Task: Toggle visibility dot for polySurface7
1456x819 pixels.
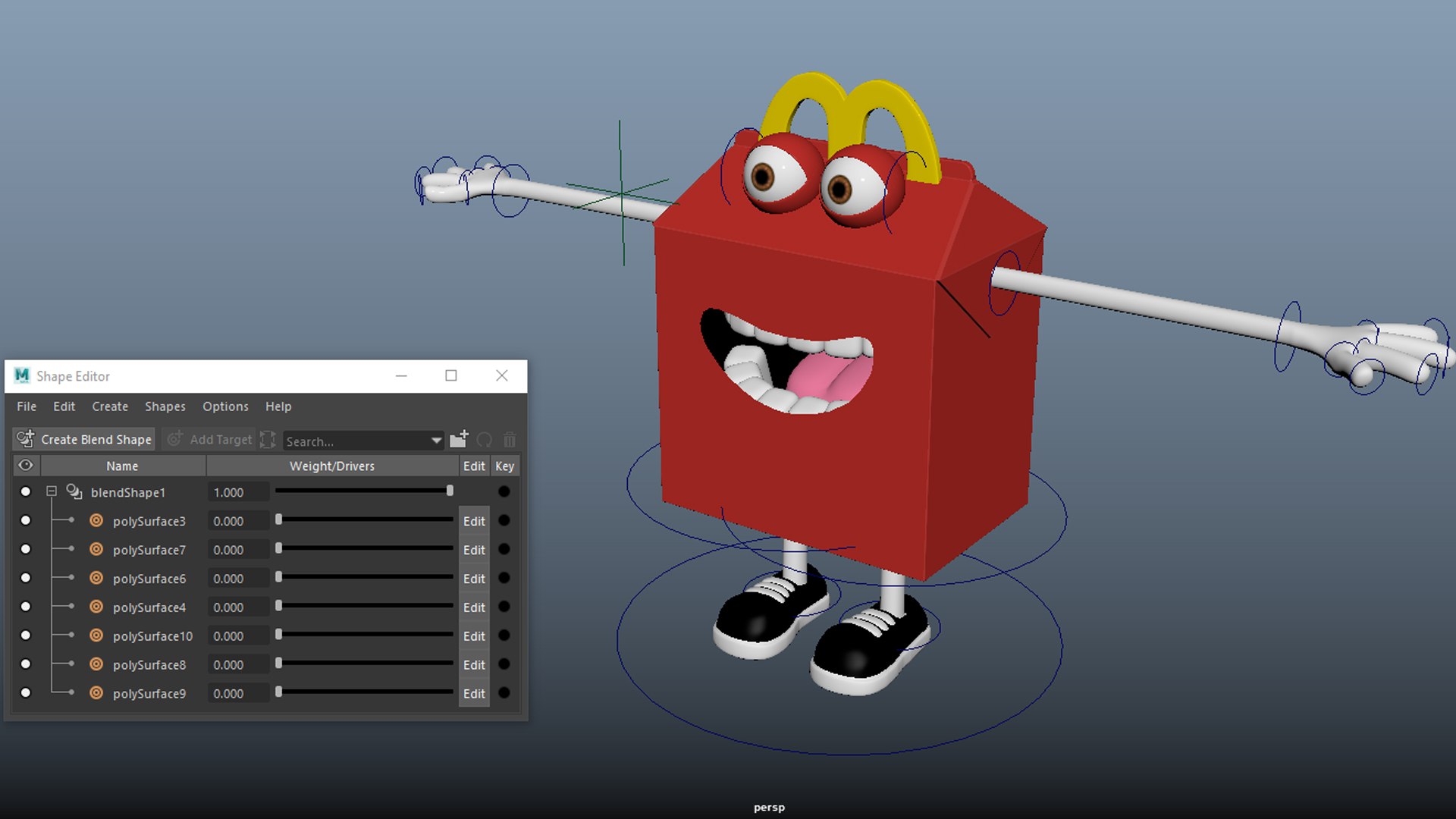Action: 26,549
